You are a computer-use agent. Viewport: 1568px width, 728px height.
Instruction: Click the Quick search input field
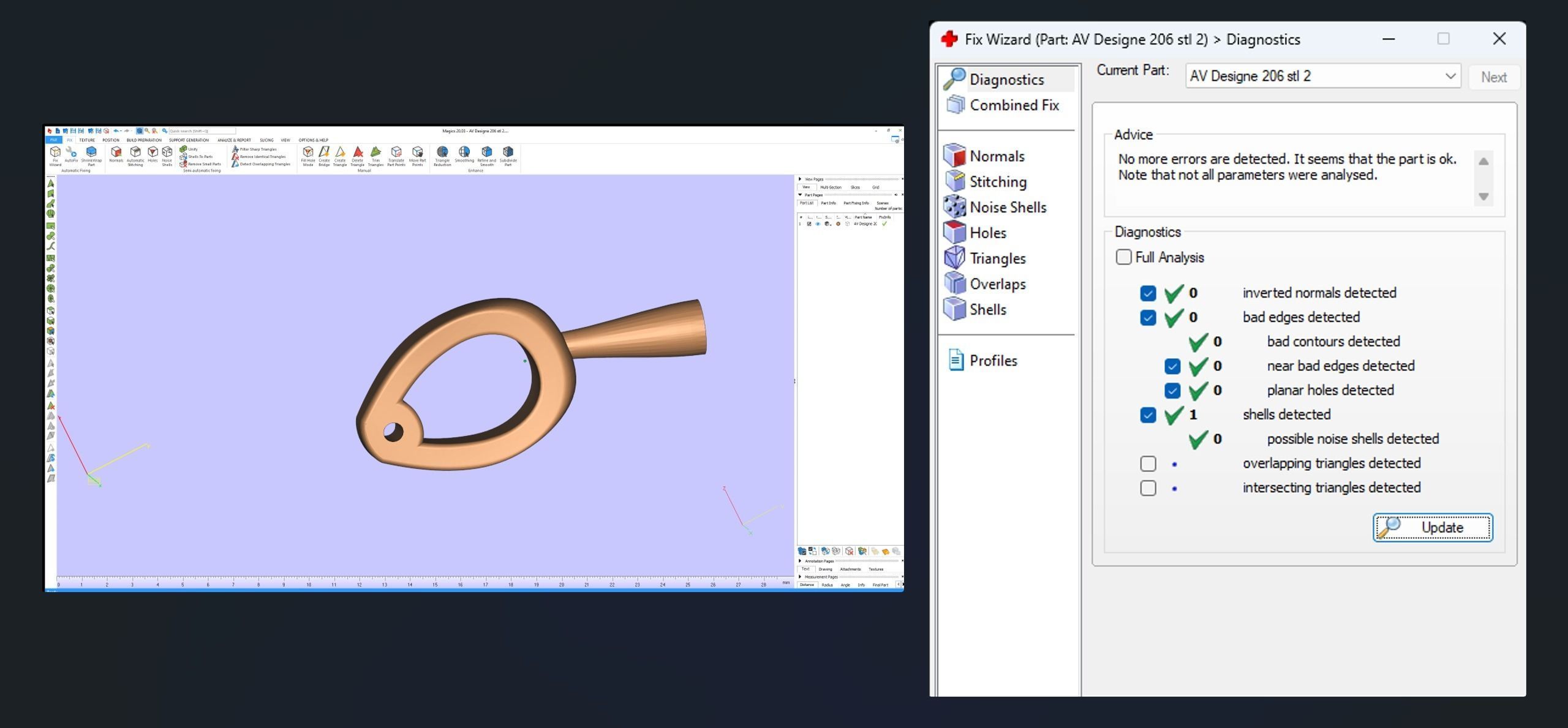tap(202, 131)
